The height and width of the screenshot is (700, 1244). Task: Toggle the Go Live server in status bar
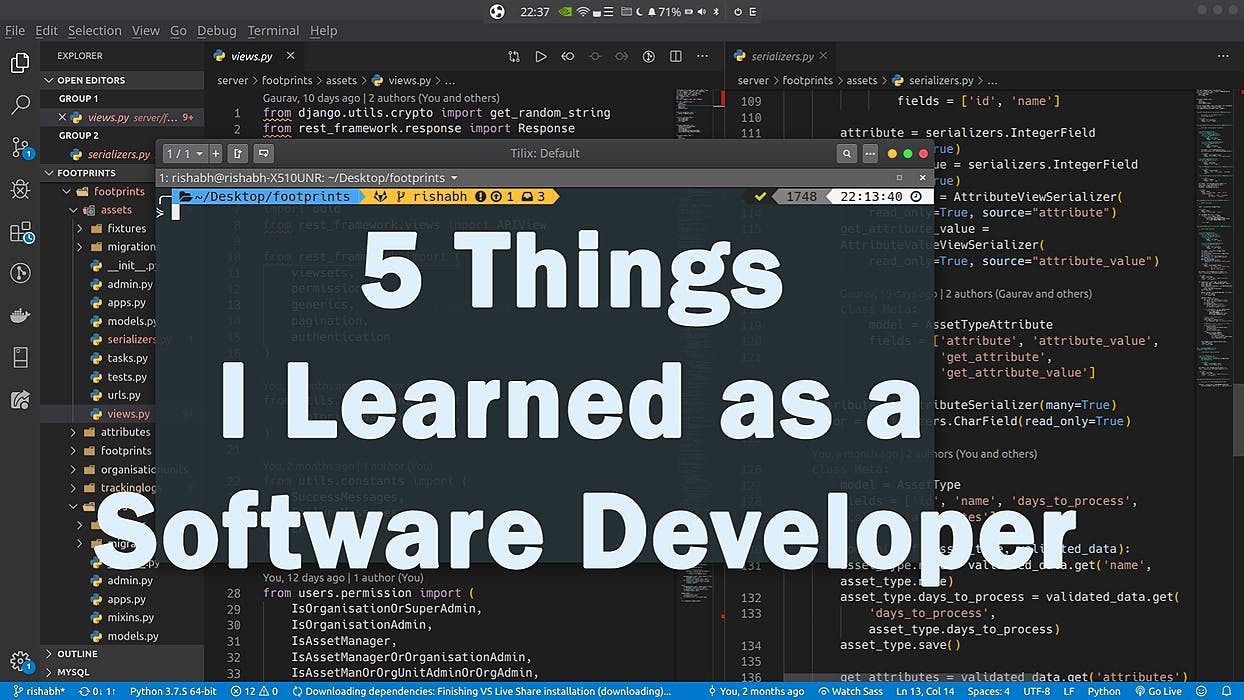pyautogui.click(x=1161, y=690)
